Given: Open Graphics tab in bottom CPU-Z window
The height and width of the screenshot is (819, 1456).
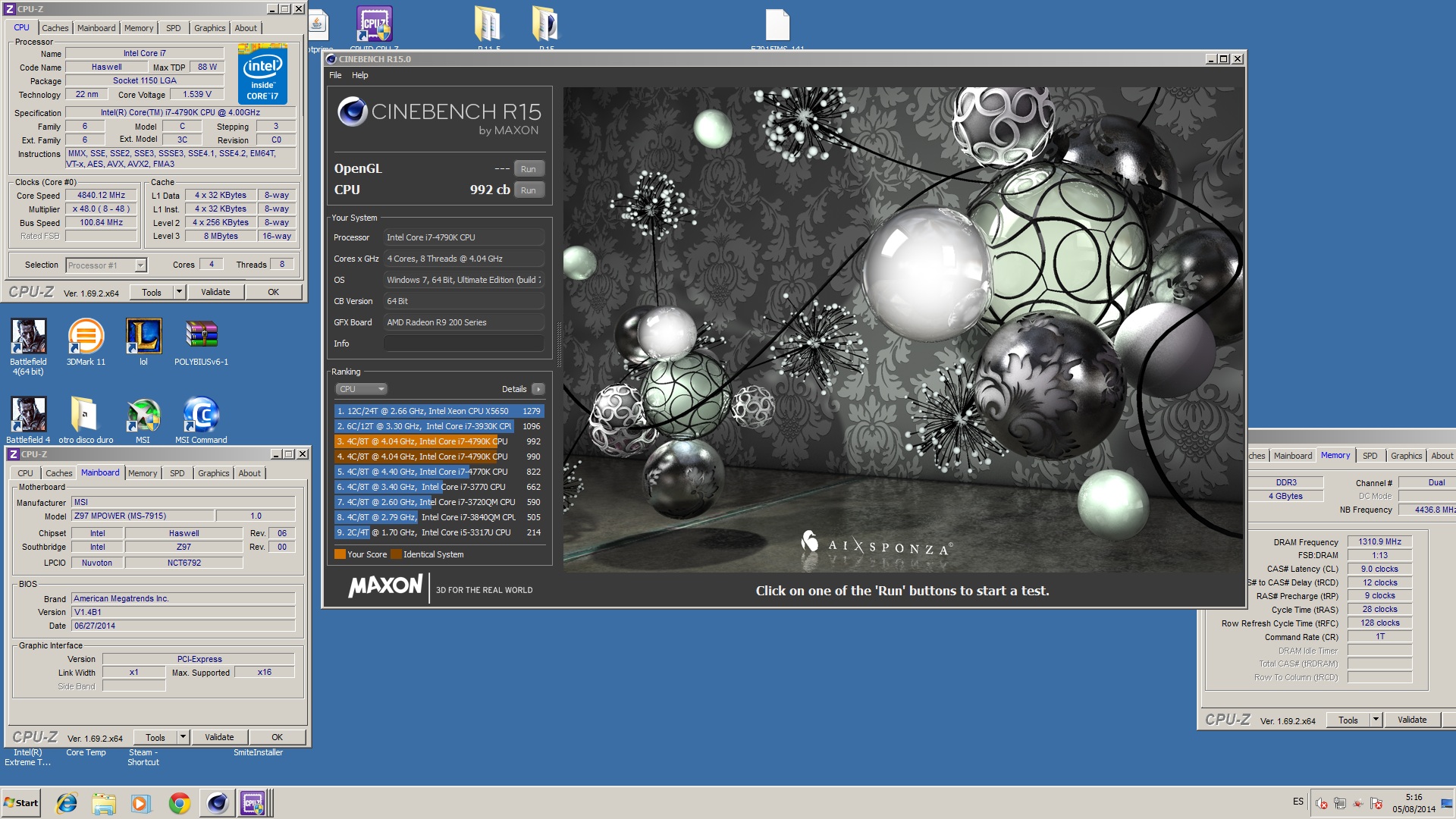Looking at the screenshot, I should pyautogui.click(x=213, y=473).
